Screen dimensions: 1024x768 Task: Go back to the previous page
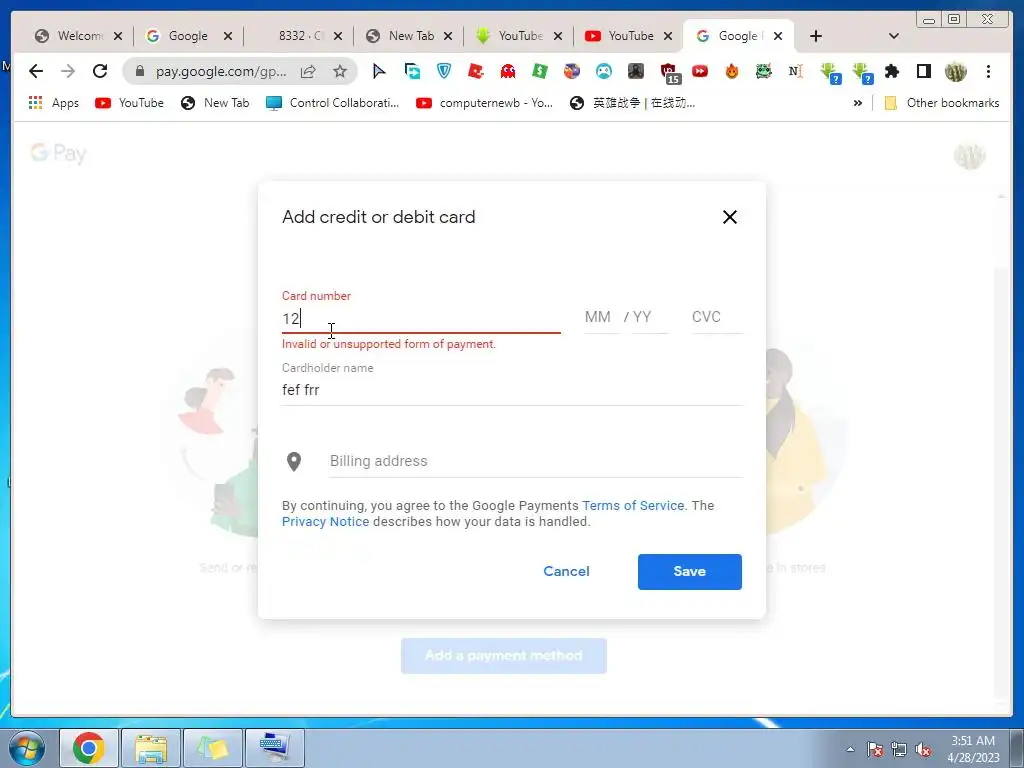point(36,71)
